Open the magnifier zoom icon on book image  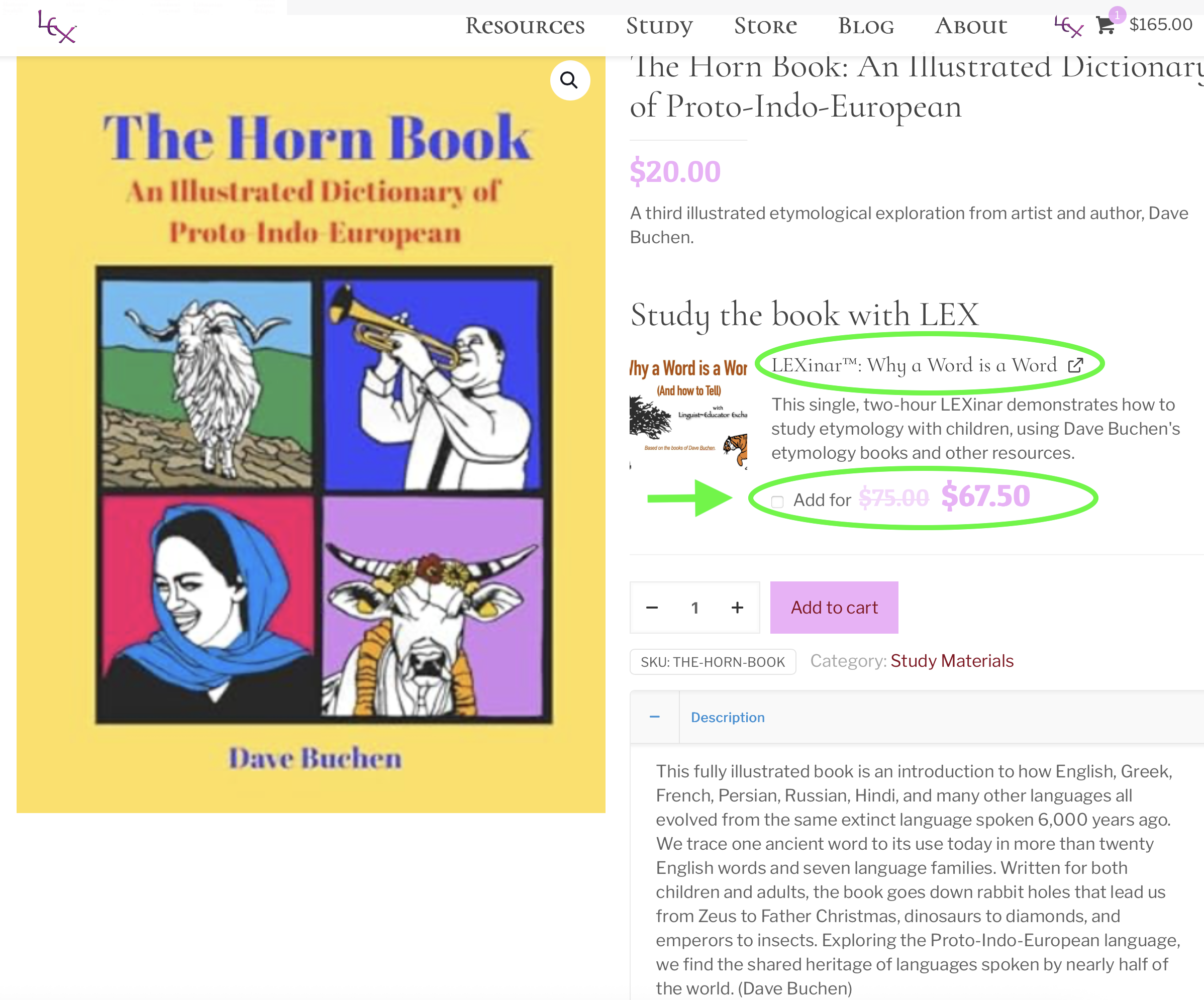pyautogui.click(x=569, y=80)
